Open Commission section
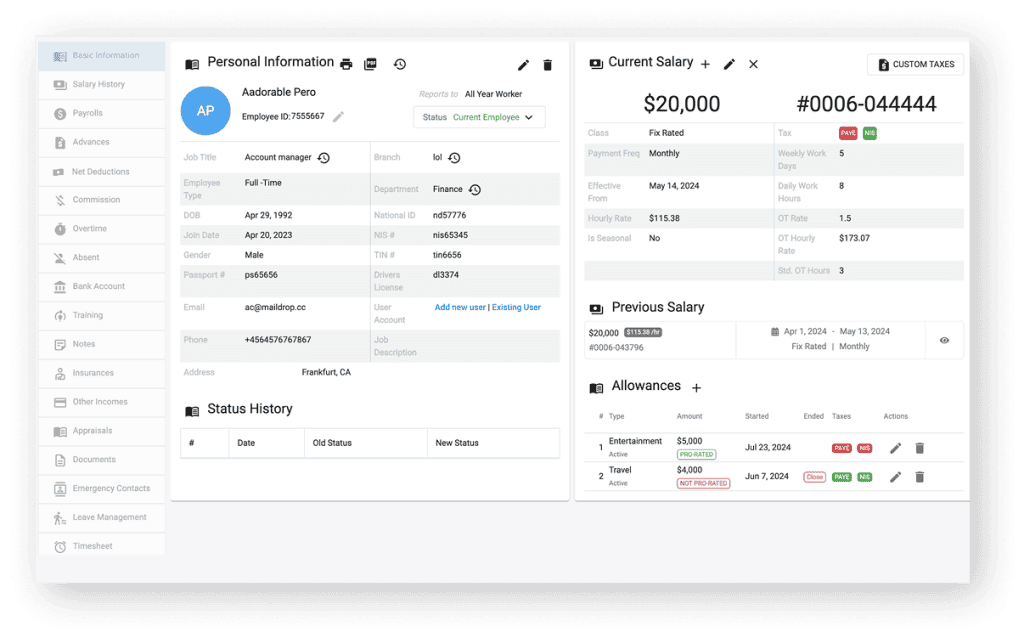The image size is (1024, 638). tap(101, 200)
